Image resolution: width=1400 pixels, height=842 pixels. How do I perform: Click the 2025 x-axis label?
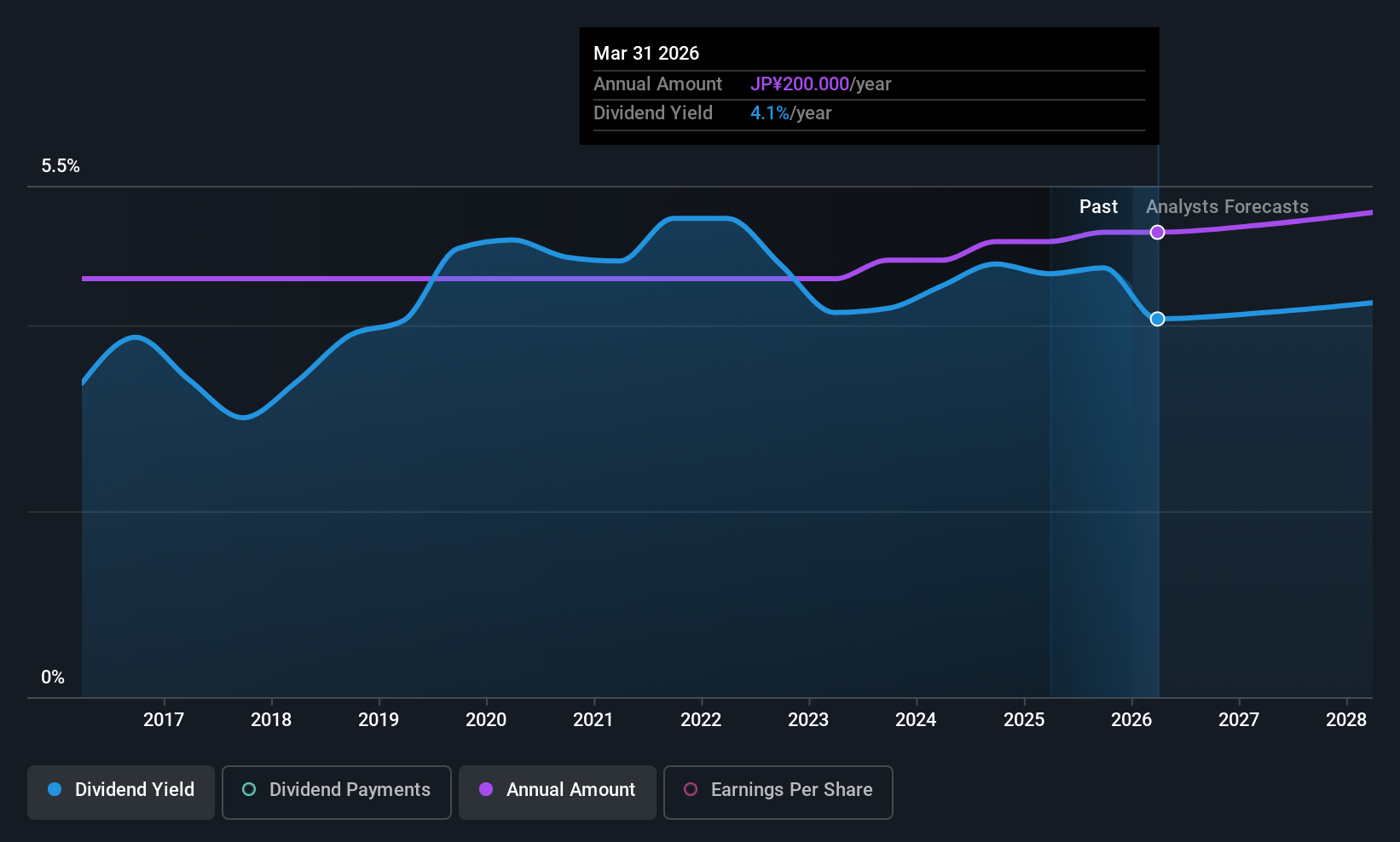1024,720
